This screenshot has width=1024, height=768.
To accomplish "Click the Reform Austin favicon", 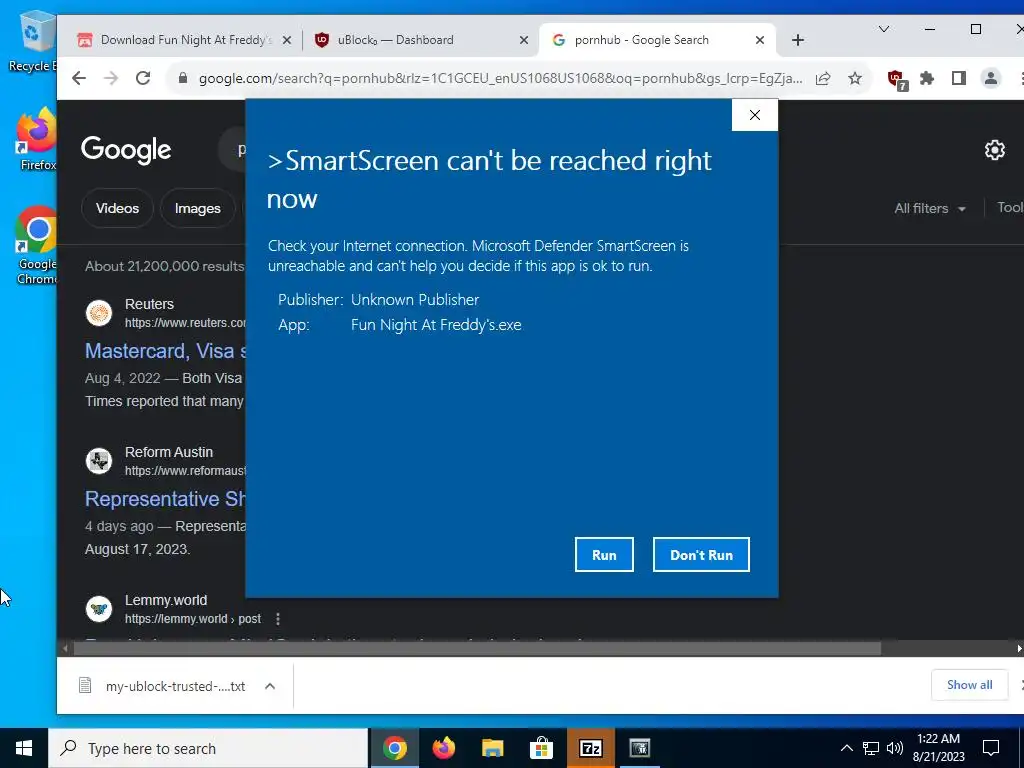I will pyautogui.click(x=99, y=461).
